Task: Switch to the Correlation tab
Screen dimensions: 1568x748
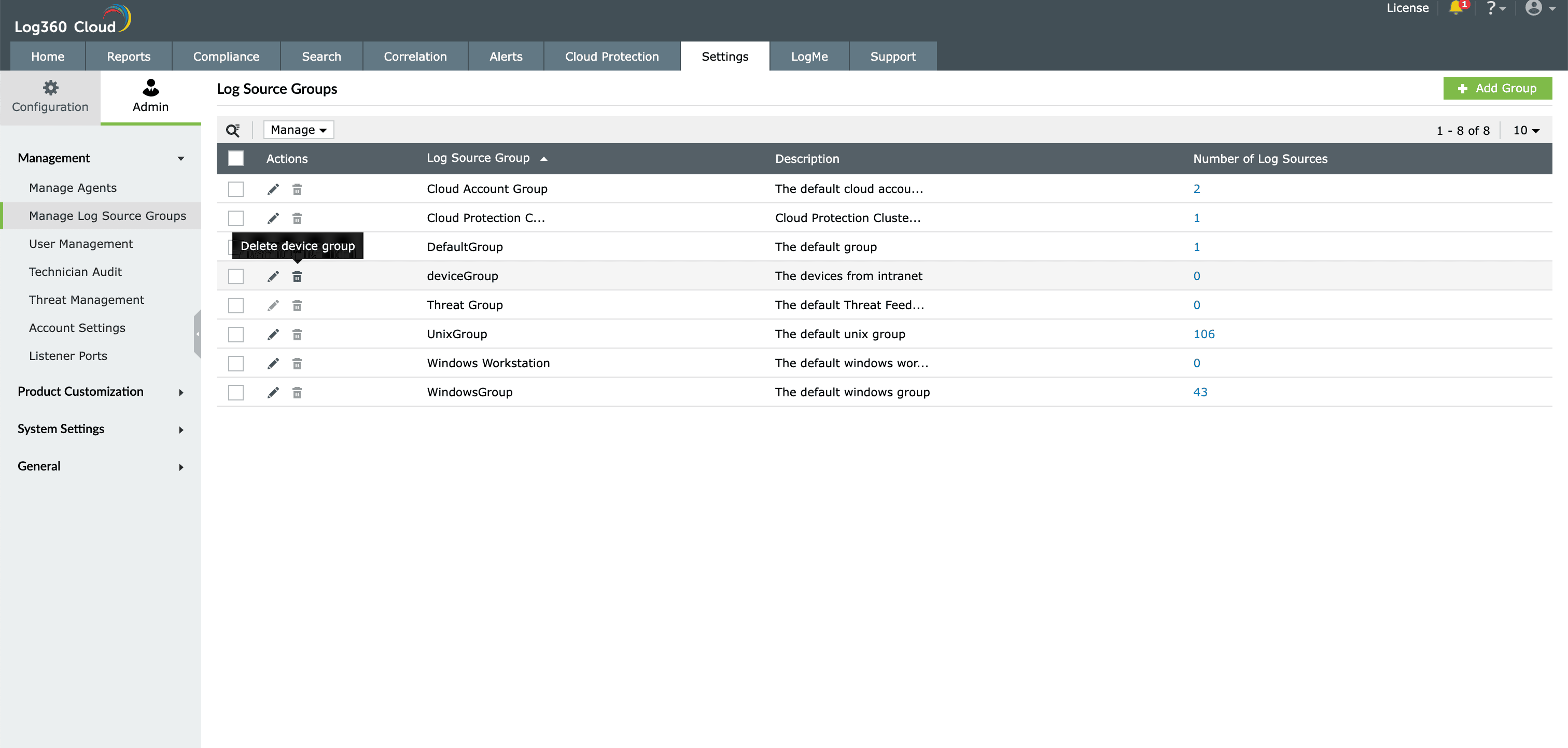Action: click(x=415, y=57)
